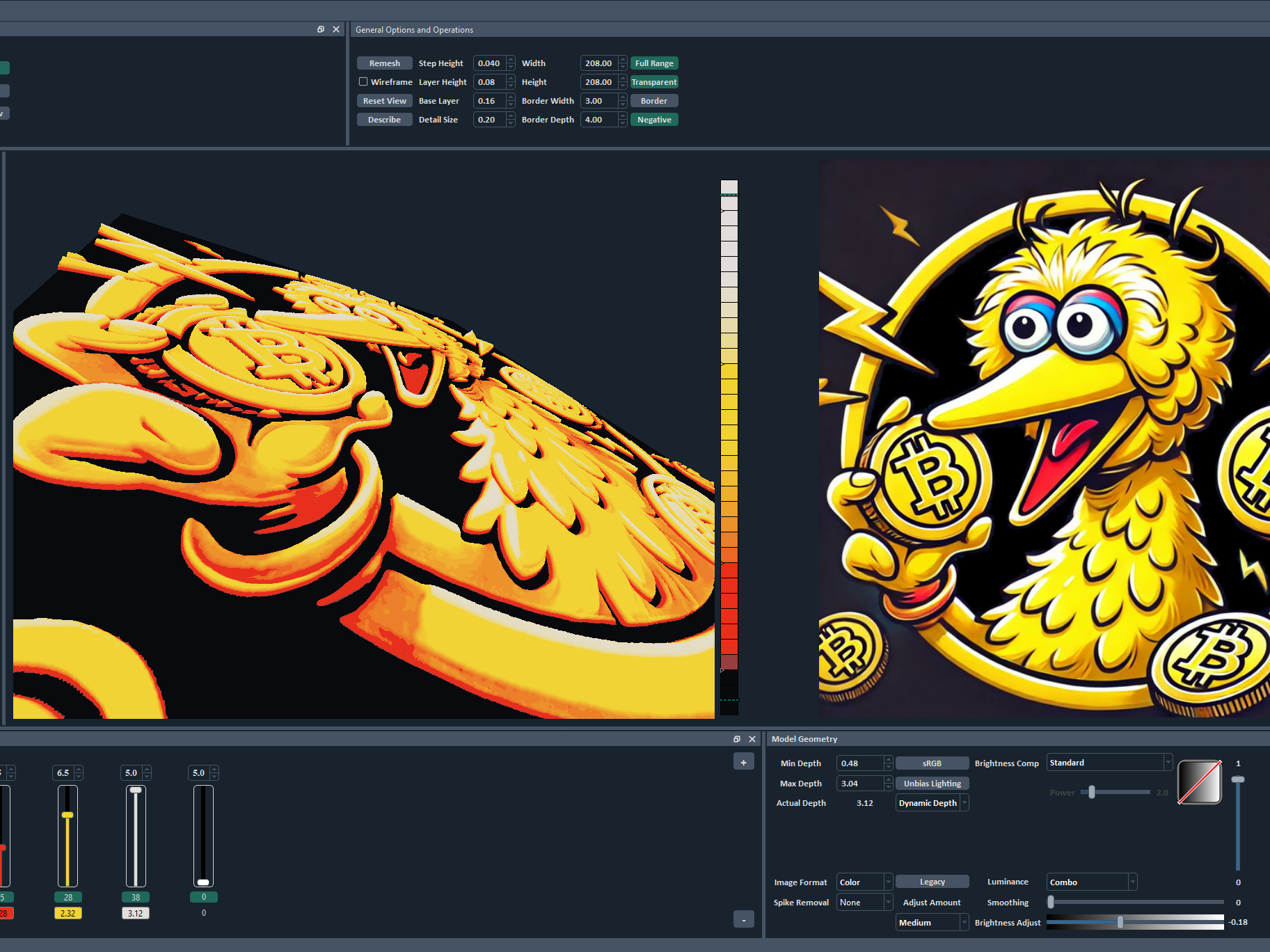
Task: Toggle Unbias Lighting
Action: (932, 784)
